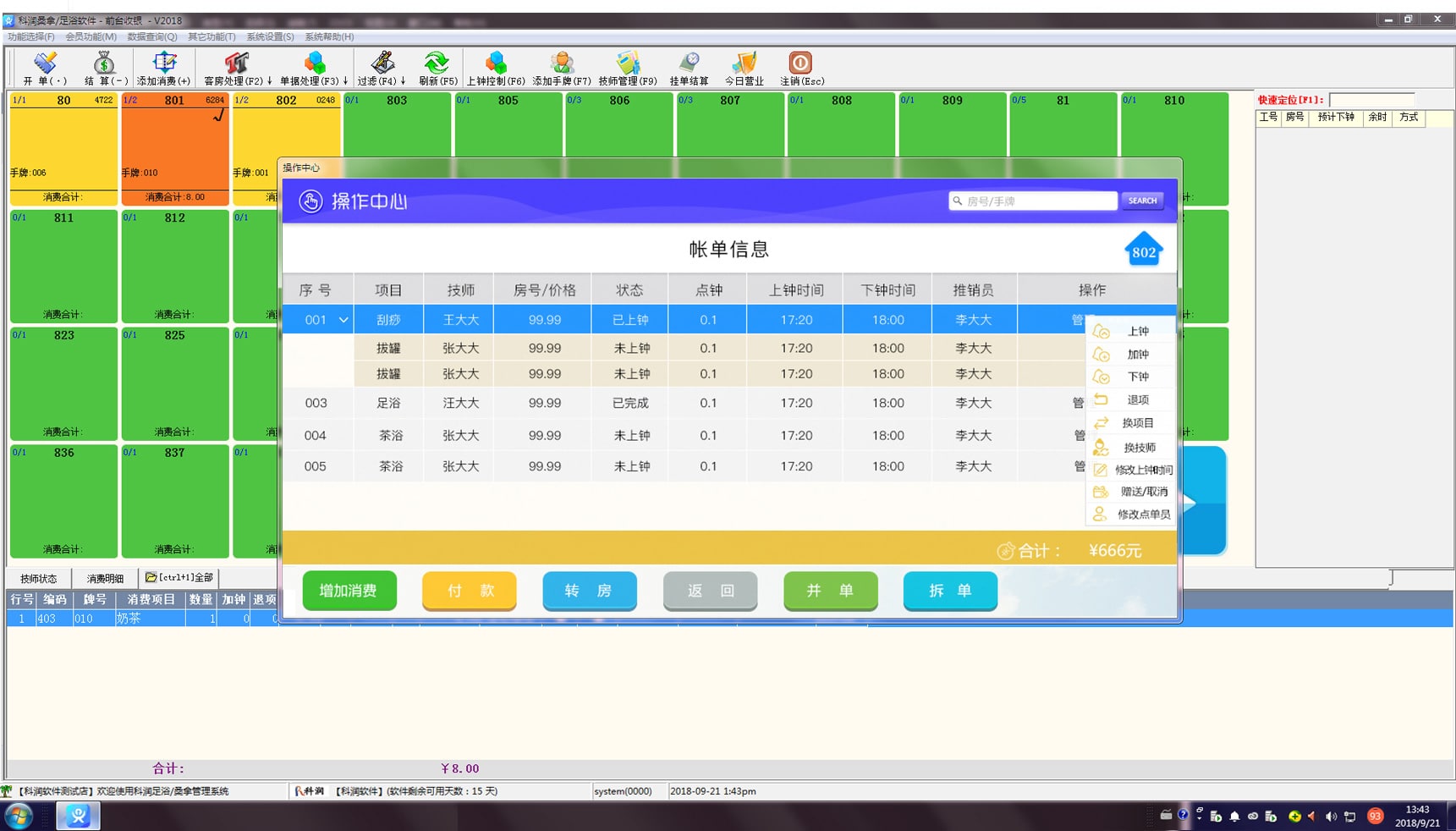Open the 数据查询(Q) menu
1456x831 pixels.
[x=152, y=36]
